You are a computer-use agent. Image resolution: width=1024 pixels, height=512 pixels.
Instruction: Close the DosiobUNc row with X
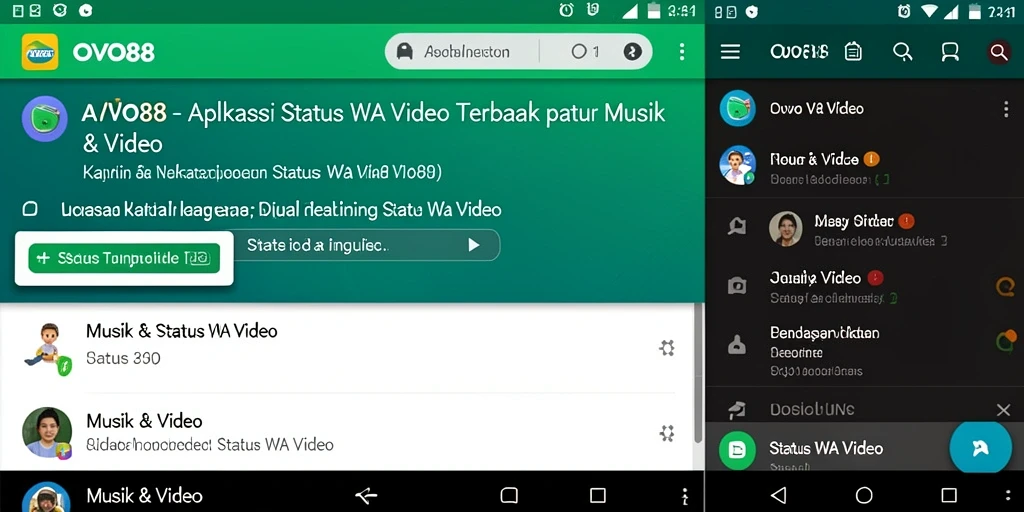(1004, 410)
